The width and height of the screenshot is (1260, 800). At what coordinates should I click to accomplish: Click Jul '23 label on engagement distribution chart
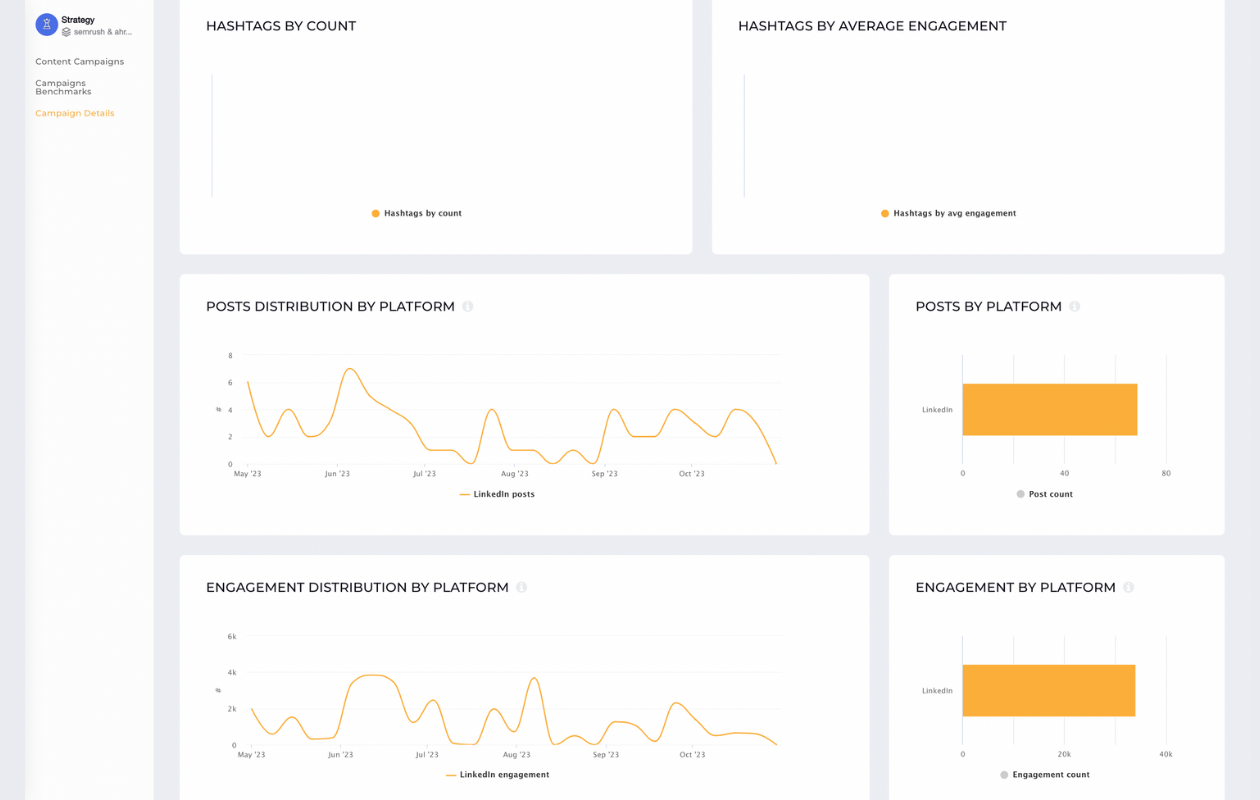427,755
